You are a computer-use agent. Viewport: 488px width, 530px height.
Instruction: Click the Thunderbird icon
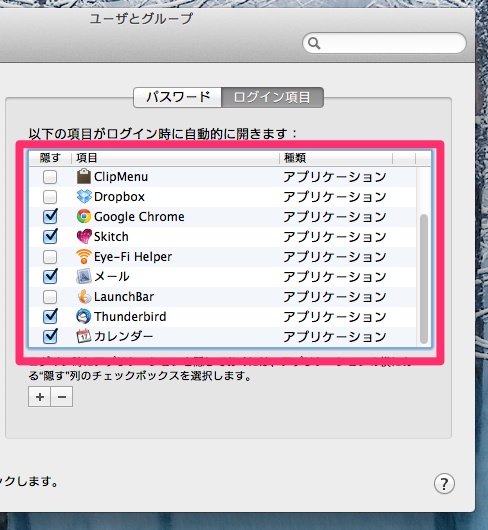(83, 316)
